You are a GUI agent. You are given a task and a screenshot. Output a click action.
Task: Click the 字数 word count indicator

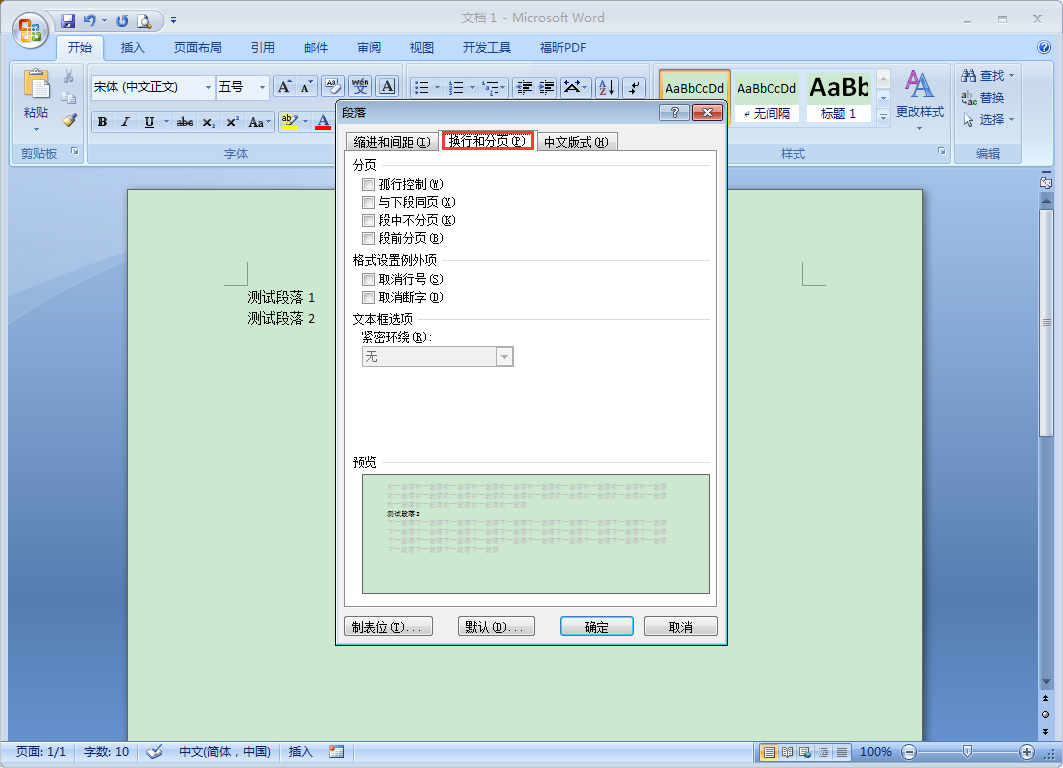(105, 751)
